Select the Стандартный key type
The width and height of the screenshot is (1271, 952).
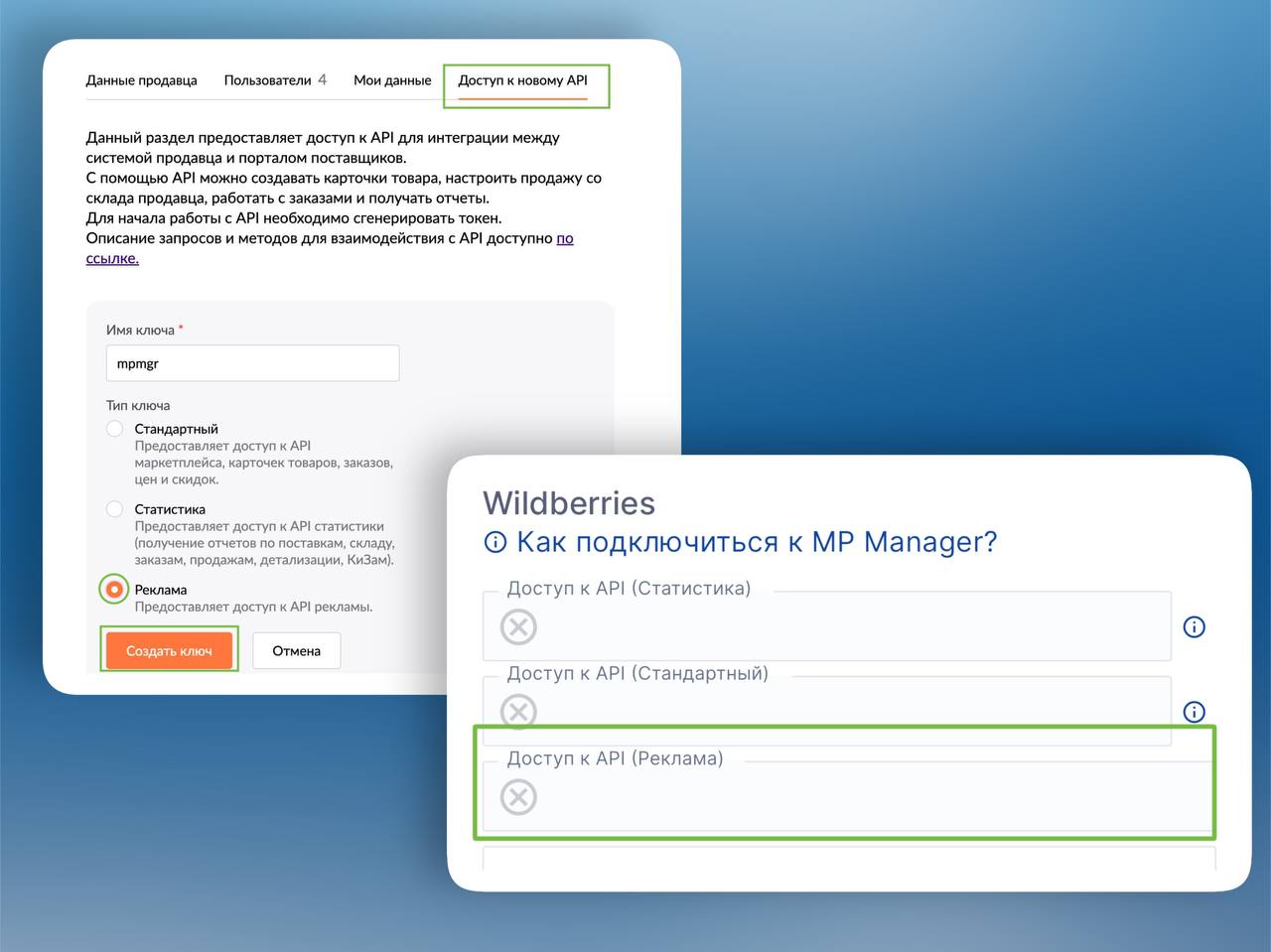click(x=115, y=429)
